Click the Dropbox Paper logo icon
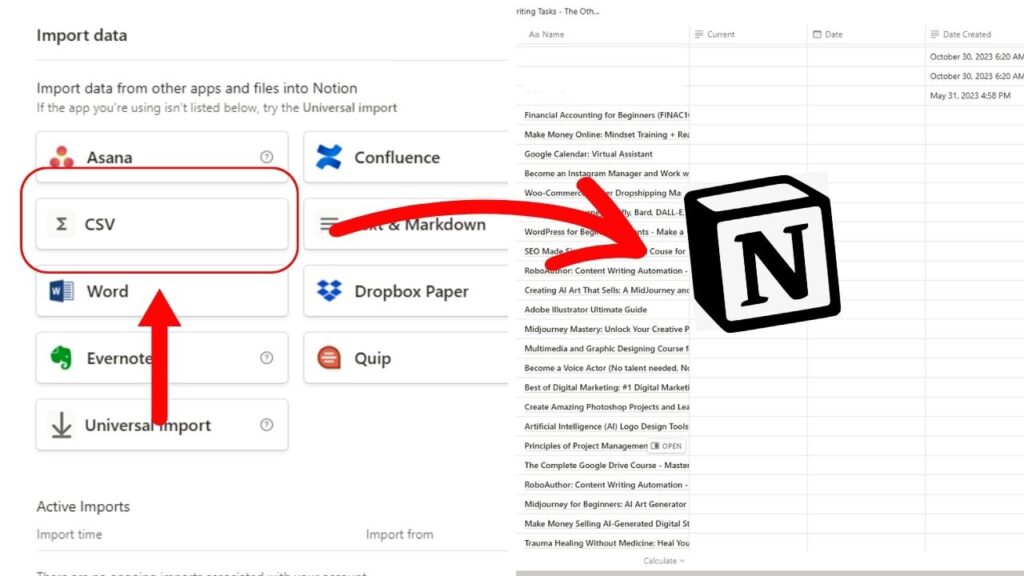 [x=329, y=291]
